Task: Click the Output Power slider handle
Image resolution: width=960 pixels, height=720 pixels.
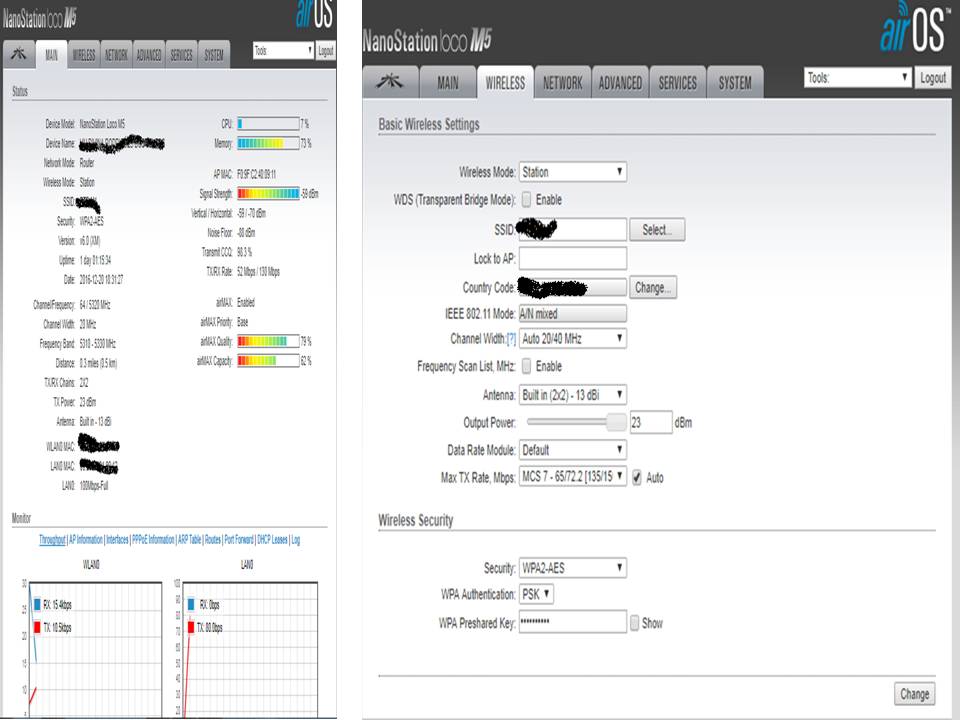Action: 616,422
